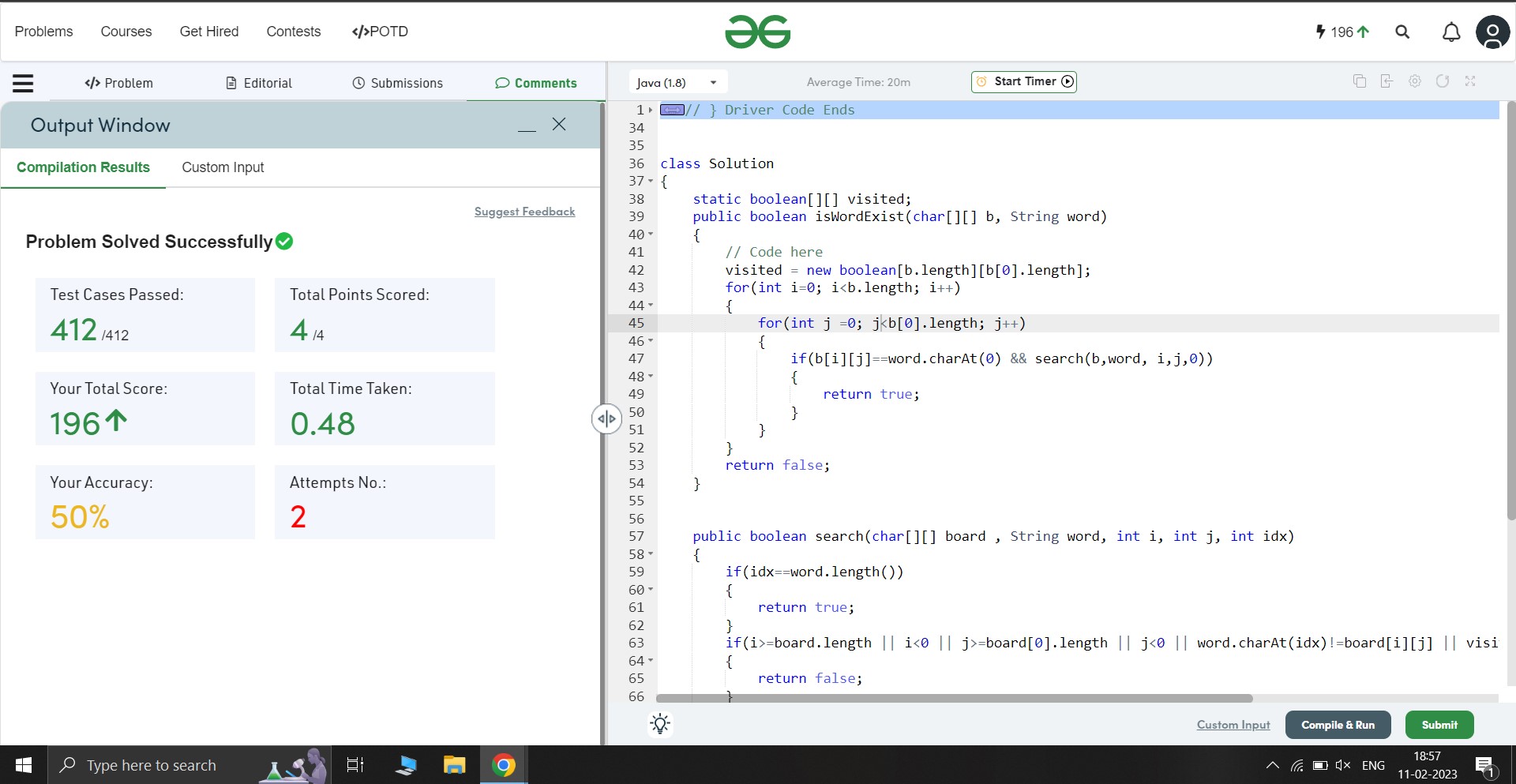Collapse code block at line 37
Screen dimensions: 1516x784
pyautogui.click(x=651, y=181)
